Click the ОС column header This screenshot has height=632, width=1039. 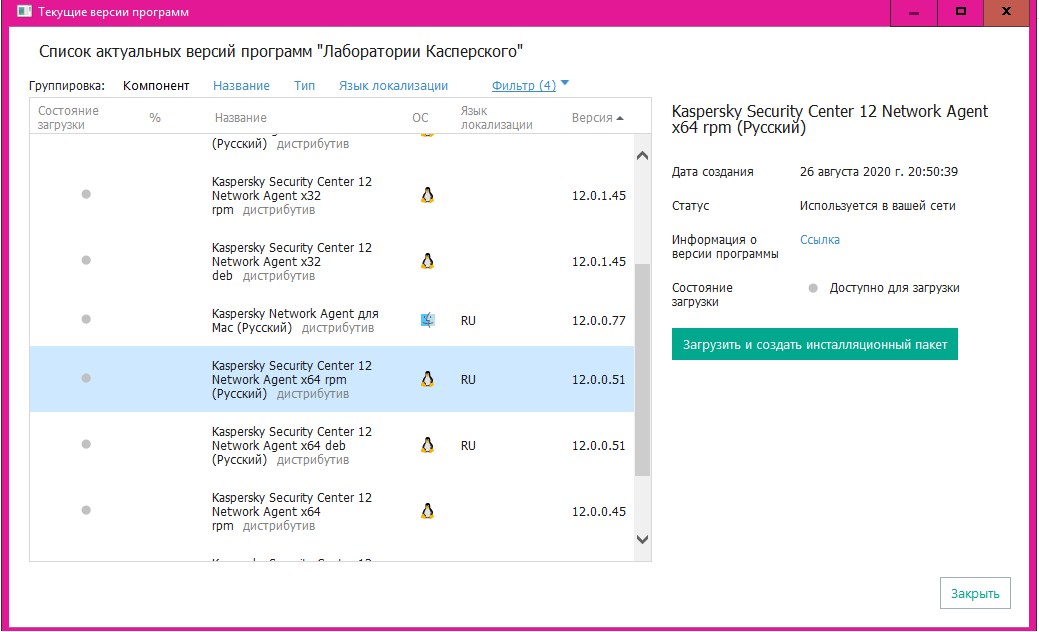pos(420,118)
